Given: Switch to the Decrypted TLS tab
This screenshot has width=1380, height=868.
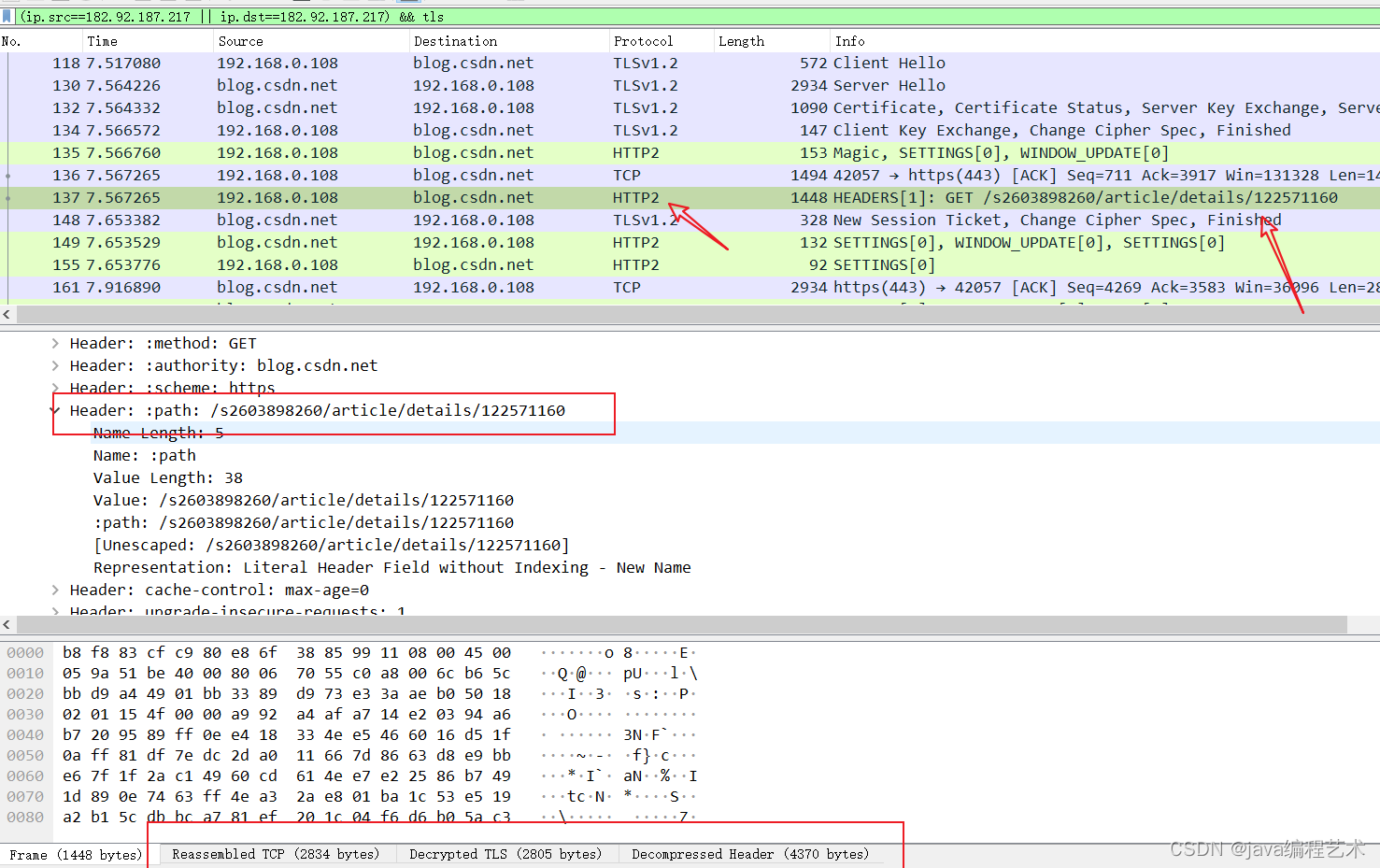Looking at the screenshot, I should [505, 855].
